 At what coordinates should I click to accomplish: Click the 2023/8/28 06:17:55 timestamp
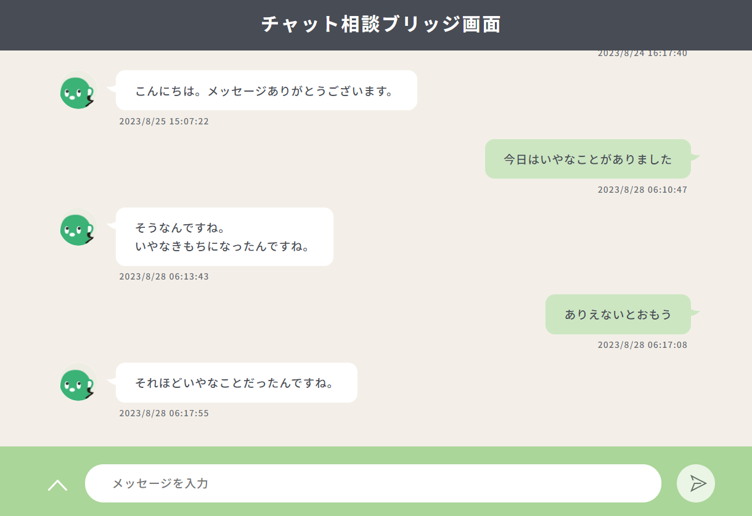(164, 413)
